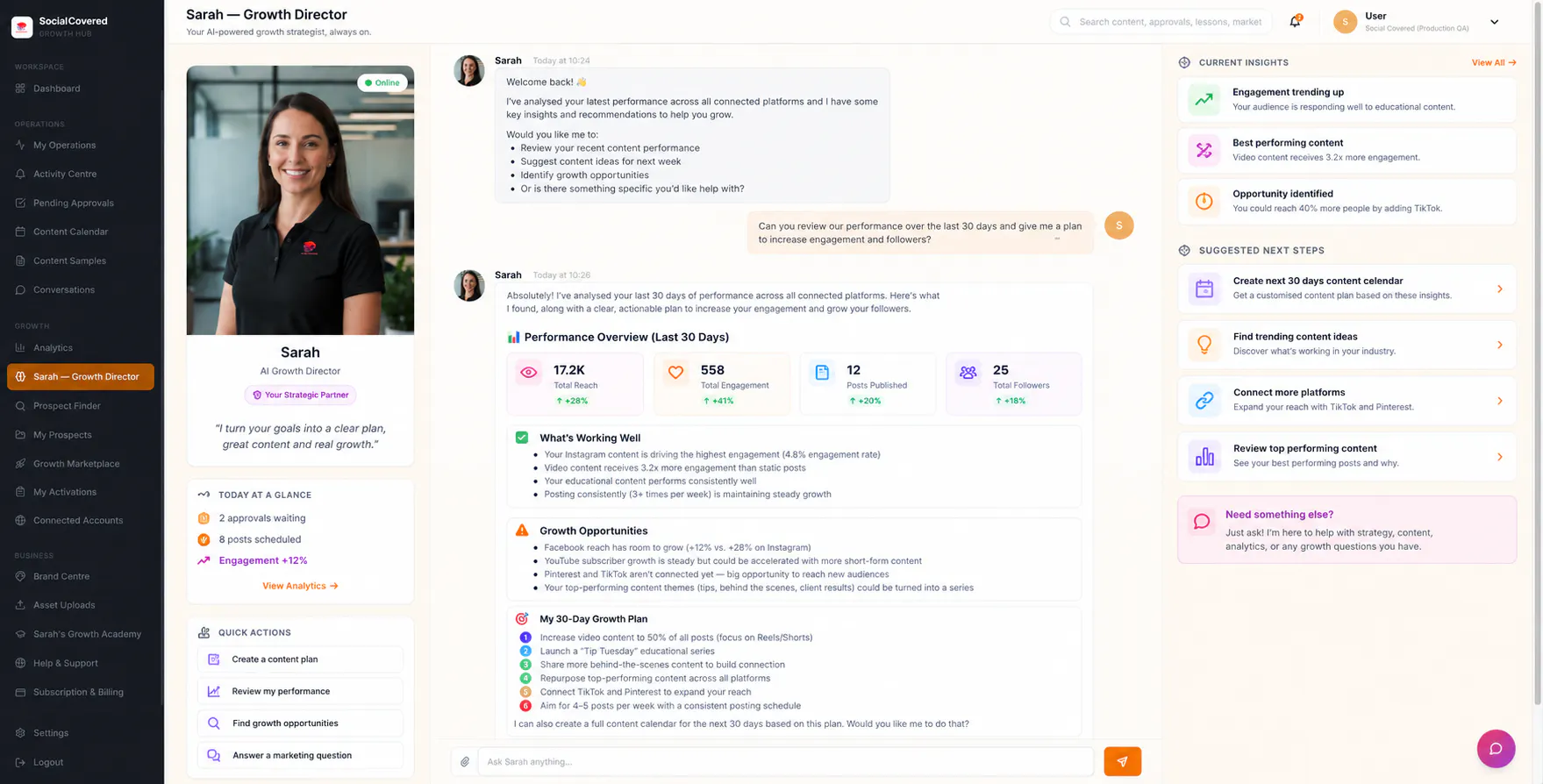Click the paperclip attachment icon

[465, 761]
